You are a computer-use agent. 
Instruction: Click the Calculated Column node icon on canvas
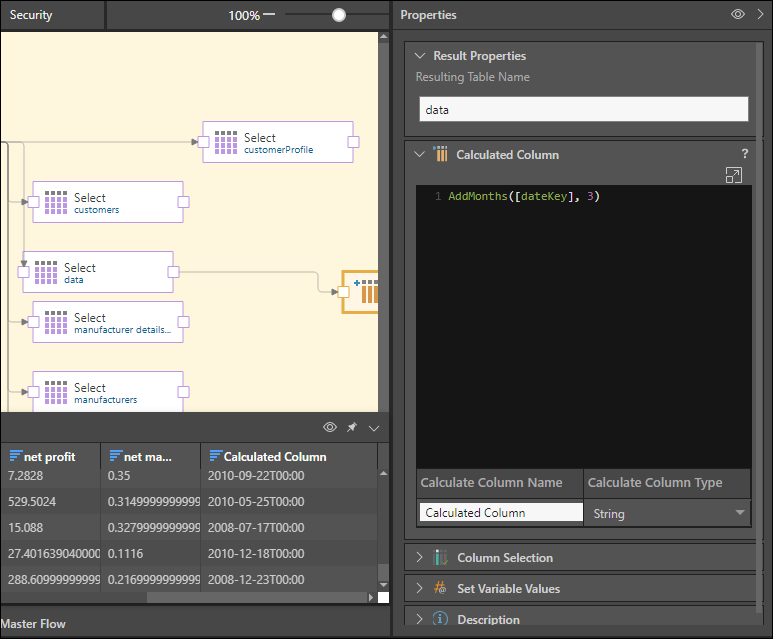[x=366, y=292]
